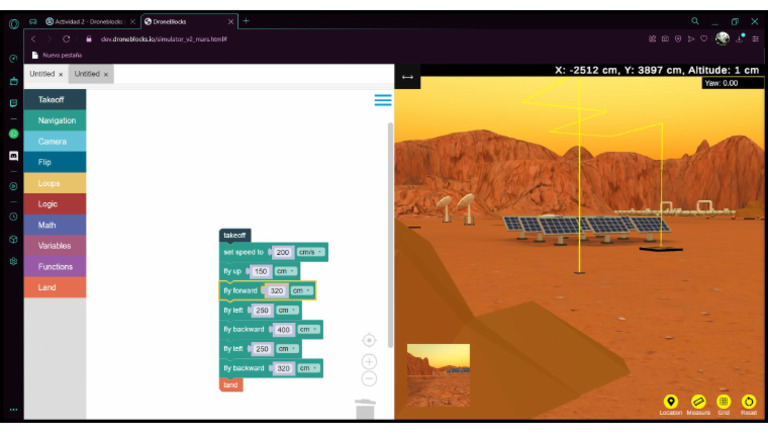Select the Measure ruler tool

698,402
